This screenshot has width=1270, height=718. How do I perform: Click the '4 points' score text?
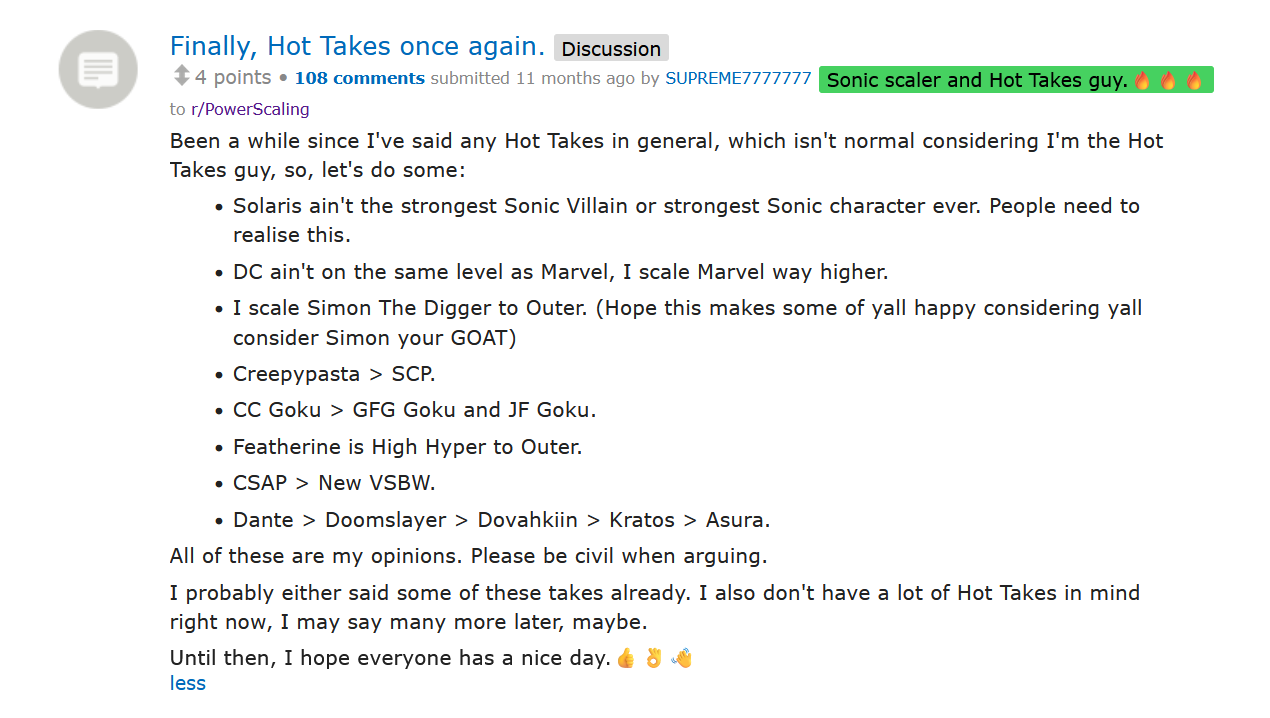(233, 77)
